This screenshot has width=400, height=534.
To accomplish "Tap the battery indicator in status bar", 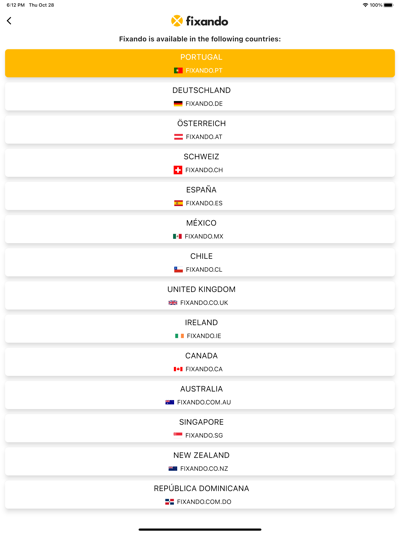I will coord(388,5).
